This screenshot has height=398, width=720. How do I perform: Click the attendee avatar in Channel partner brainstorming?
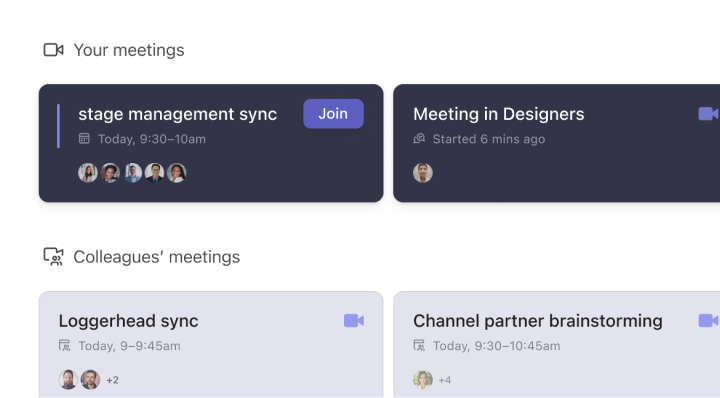tap(423, 380)
